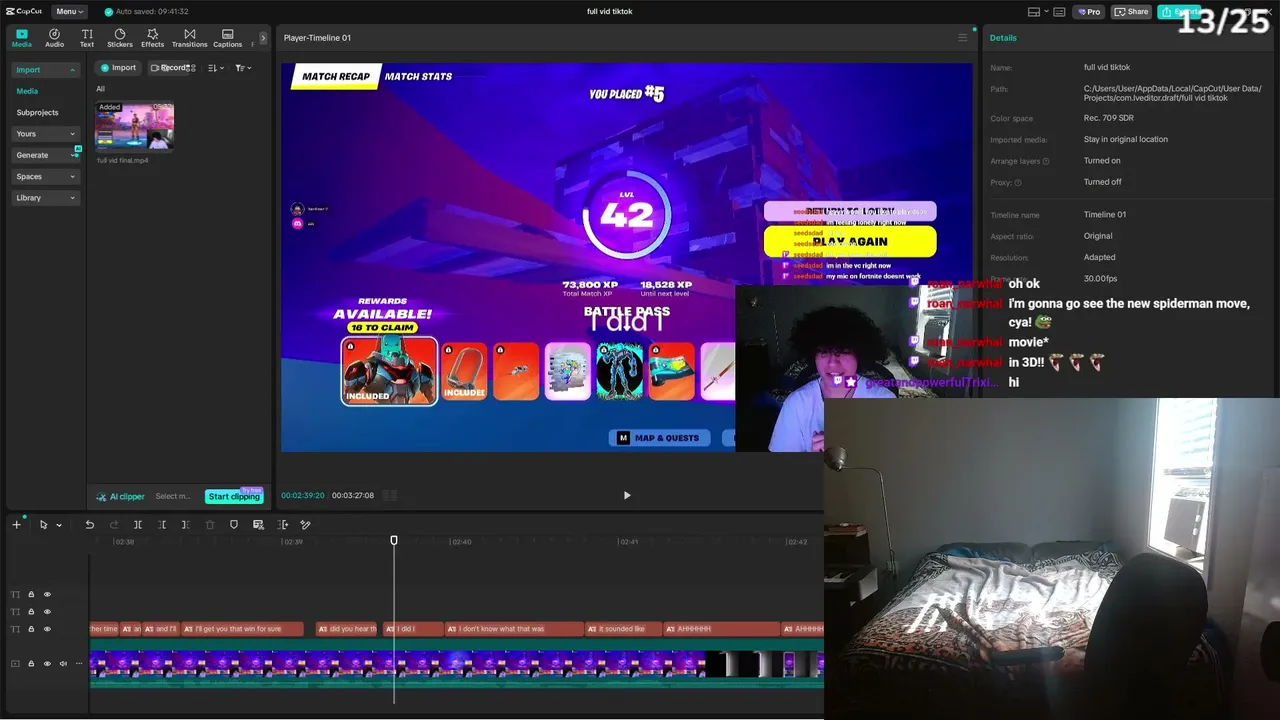Play the timeline preview
The width and height of the screenshot is (1280, 720).
click(627, 495)
